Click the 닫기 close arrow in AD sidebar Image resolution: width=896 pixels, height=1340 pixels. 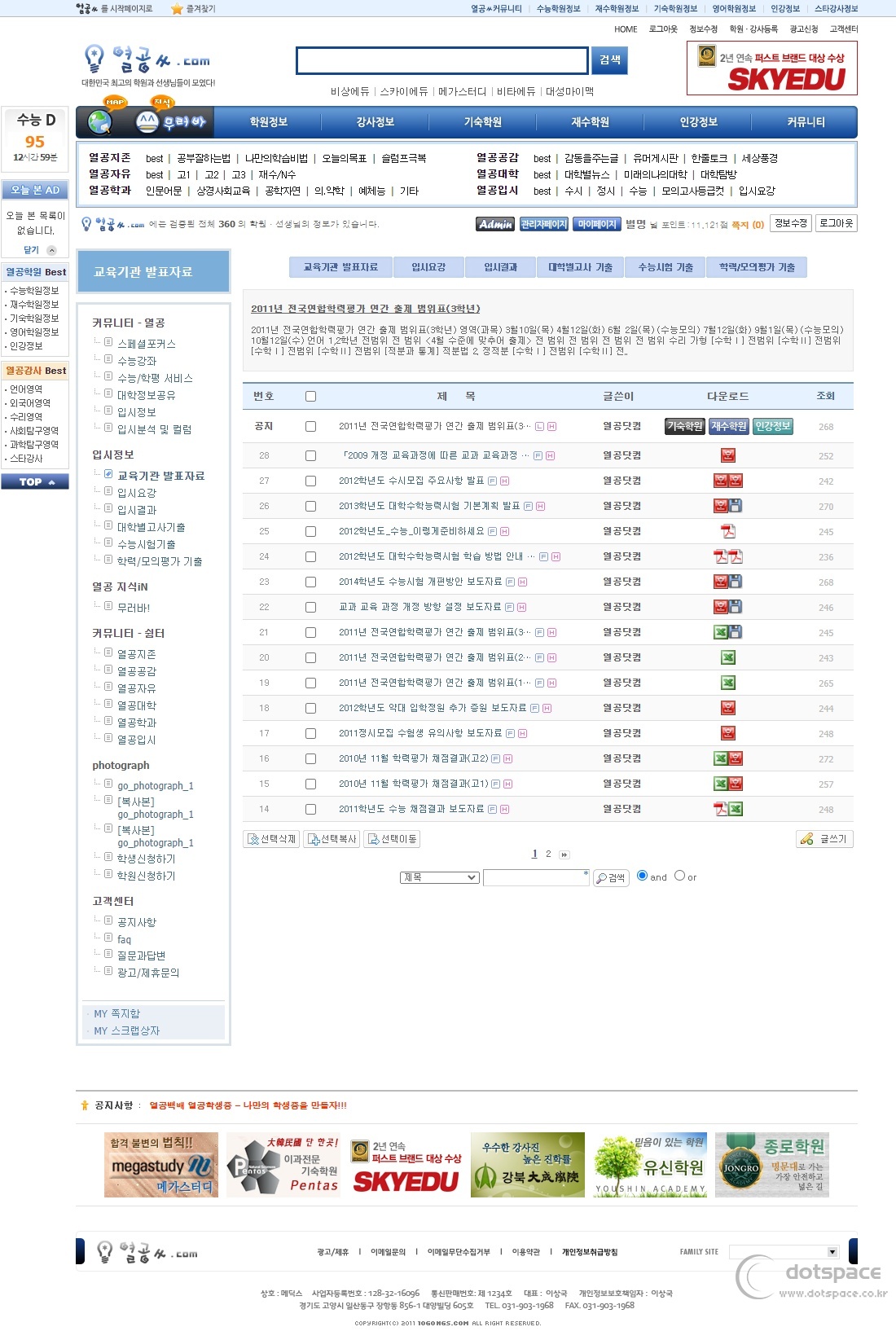coord(51,250)
